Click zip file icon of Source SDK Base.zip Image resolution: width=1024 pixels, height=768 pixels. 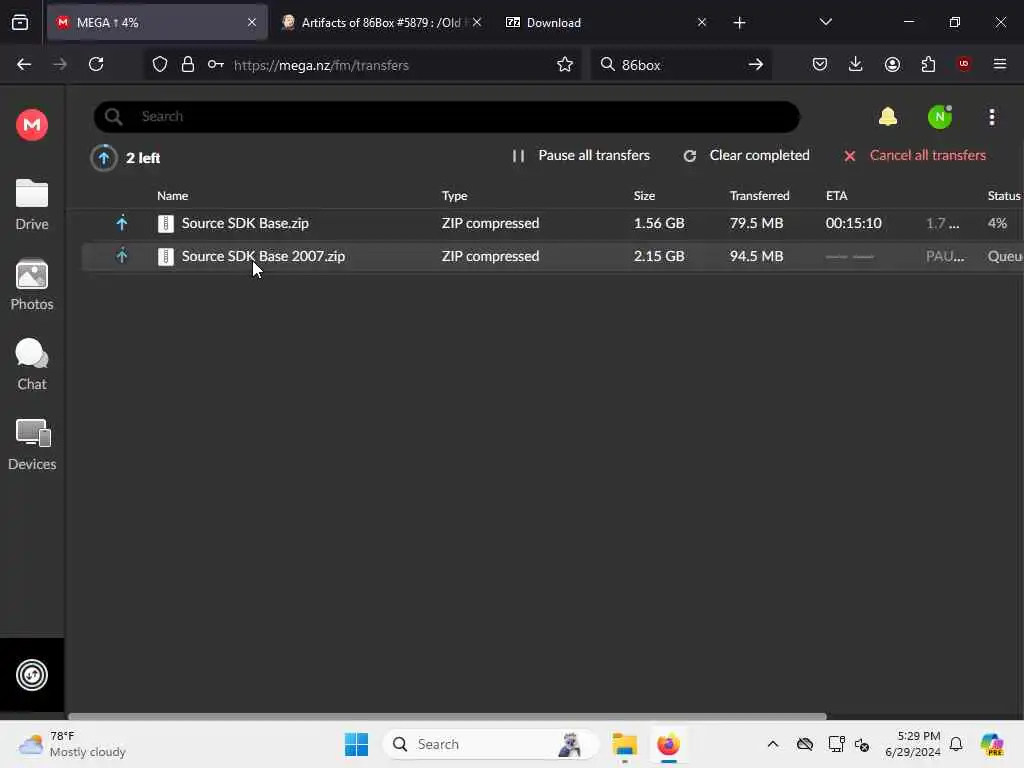[166, 223]
